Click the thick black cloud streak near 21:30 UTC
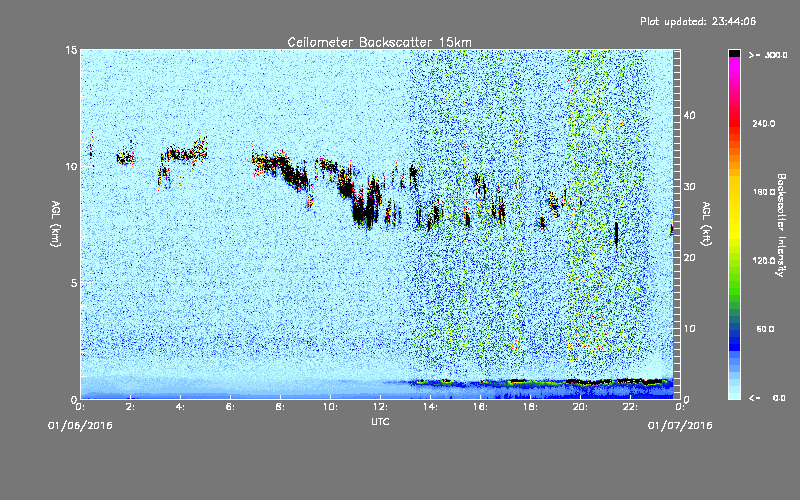800x500 pixels. pos(616,234)
